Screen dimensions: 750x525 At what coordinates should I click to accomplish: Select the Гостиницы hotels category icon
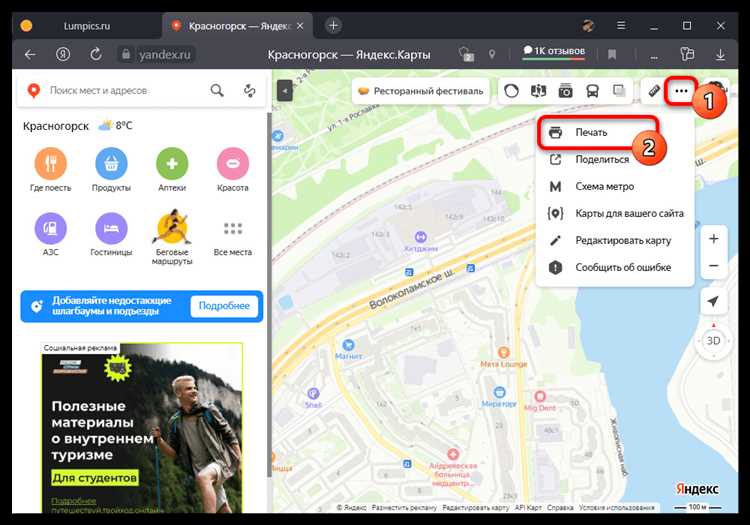coord(111,228)
